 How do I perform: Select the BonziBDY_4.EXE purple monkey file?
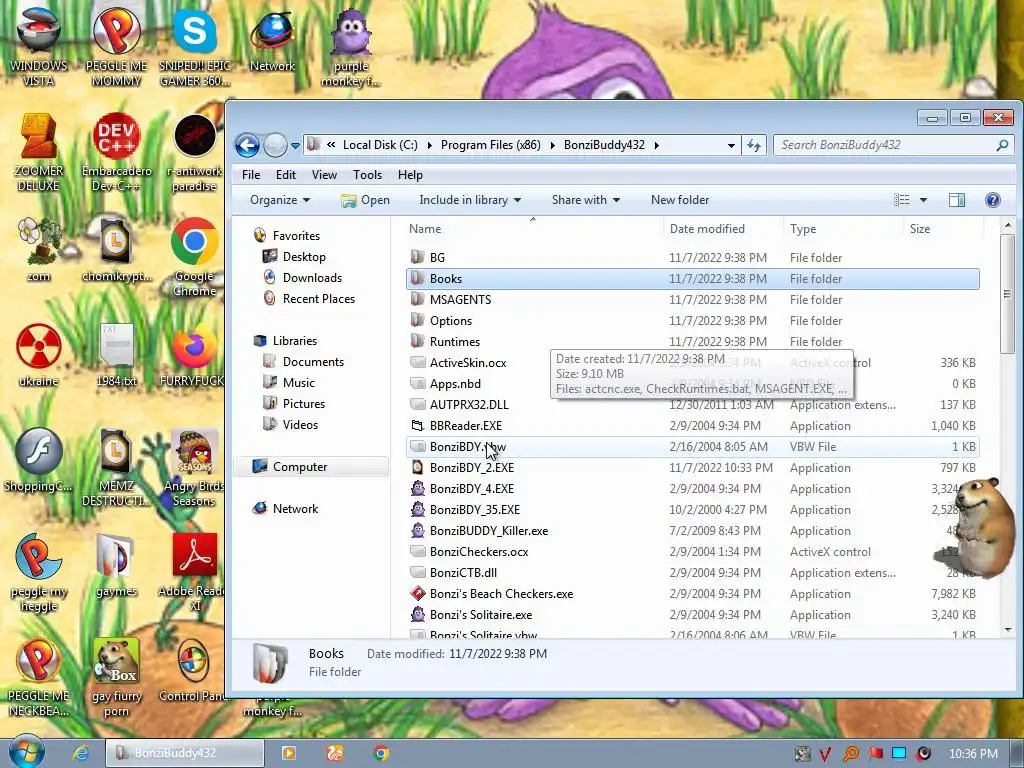472,488
